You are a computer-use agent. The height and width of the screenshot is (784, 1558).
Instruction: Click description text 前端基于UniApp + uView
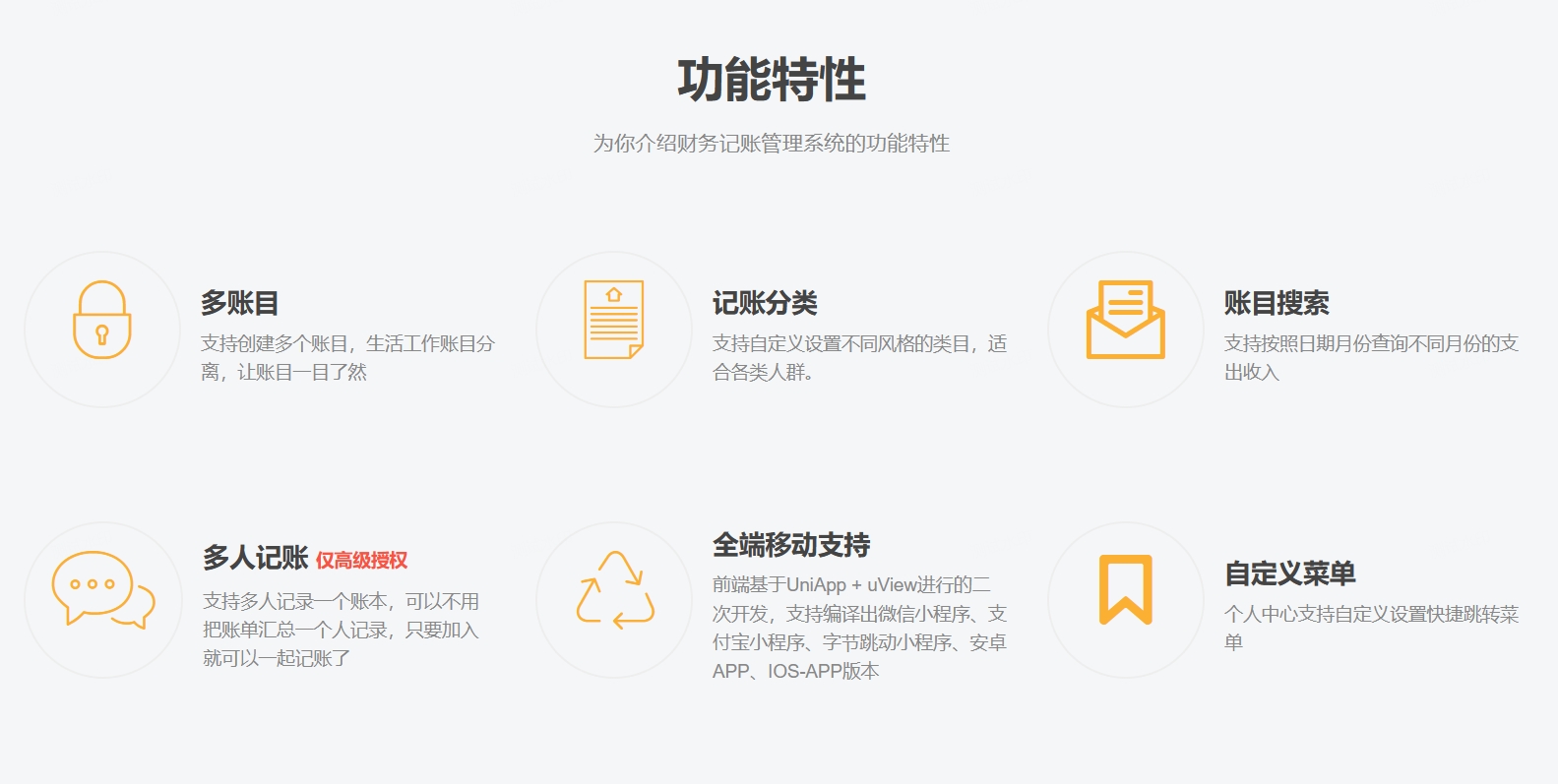pyautogui.click(x=815, y=585)
